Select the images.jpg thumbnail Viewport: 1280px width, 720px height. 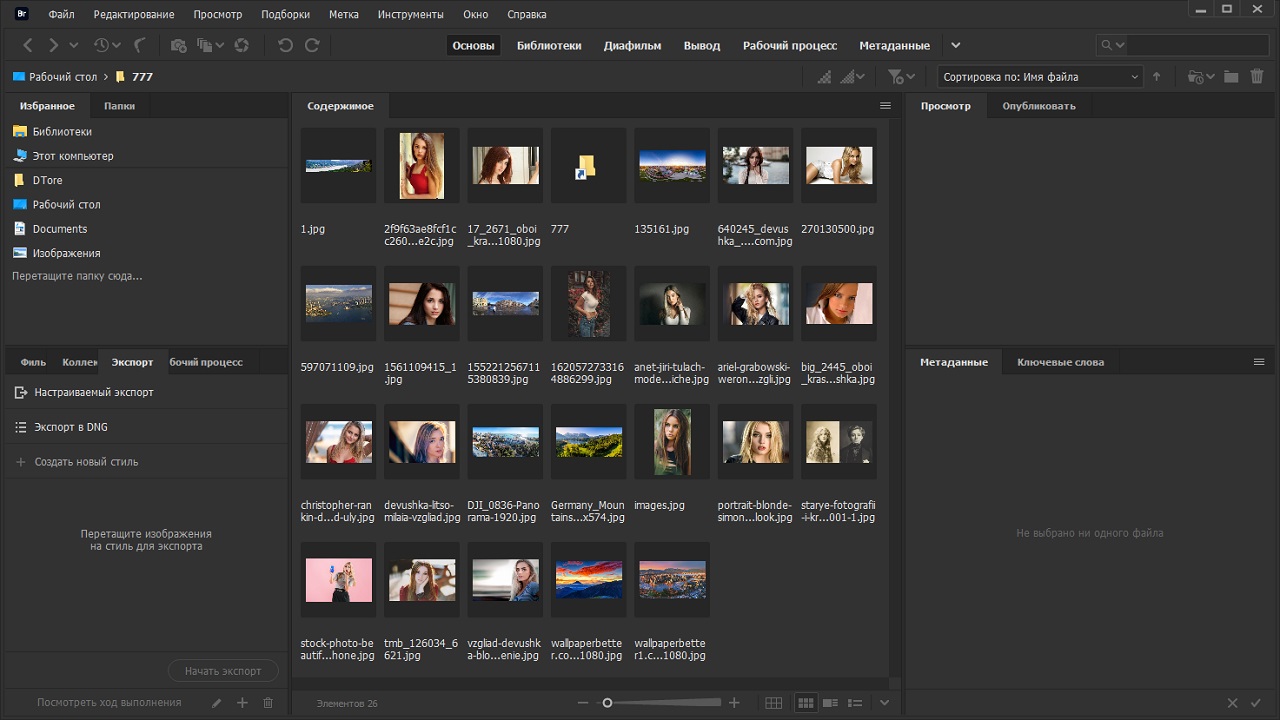click(x=671, y=442)
